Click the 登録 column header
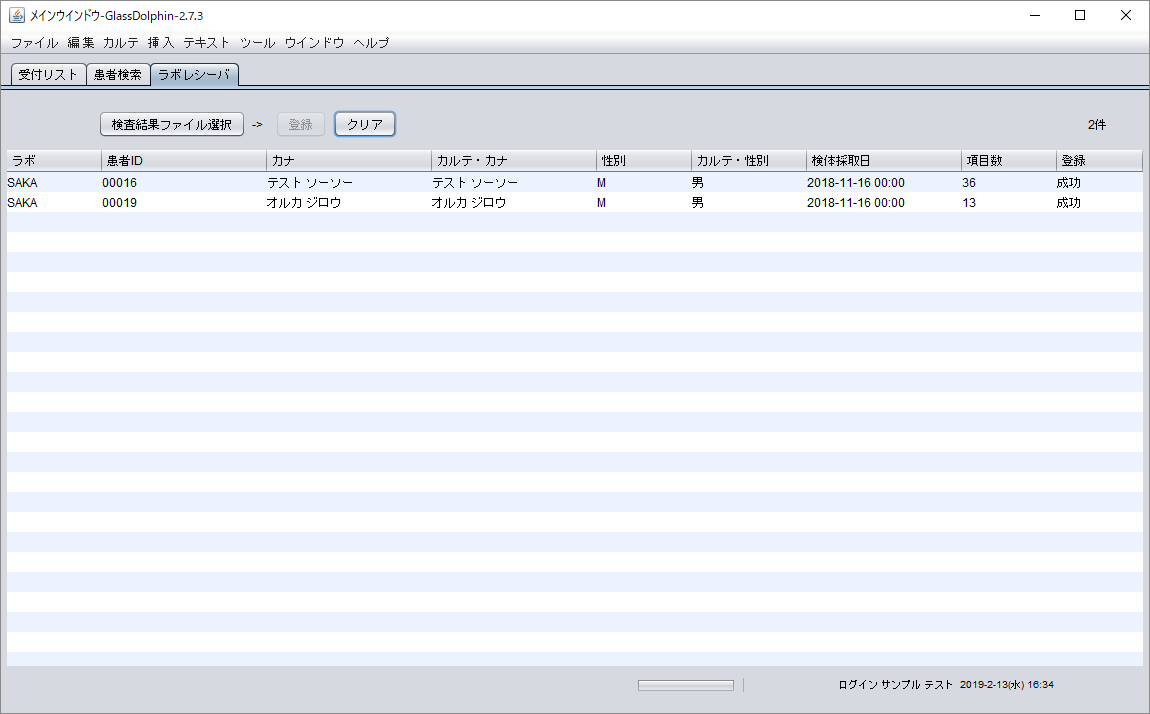Viewport: 1150px width, 714px height. (1098, 161)
